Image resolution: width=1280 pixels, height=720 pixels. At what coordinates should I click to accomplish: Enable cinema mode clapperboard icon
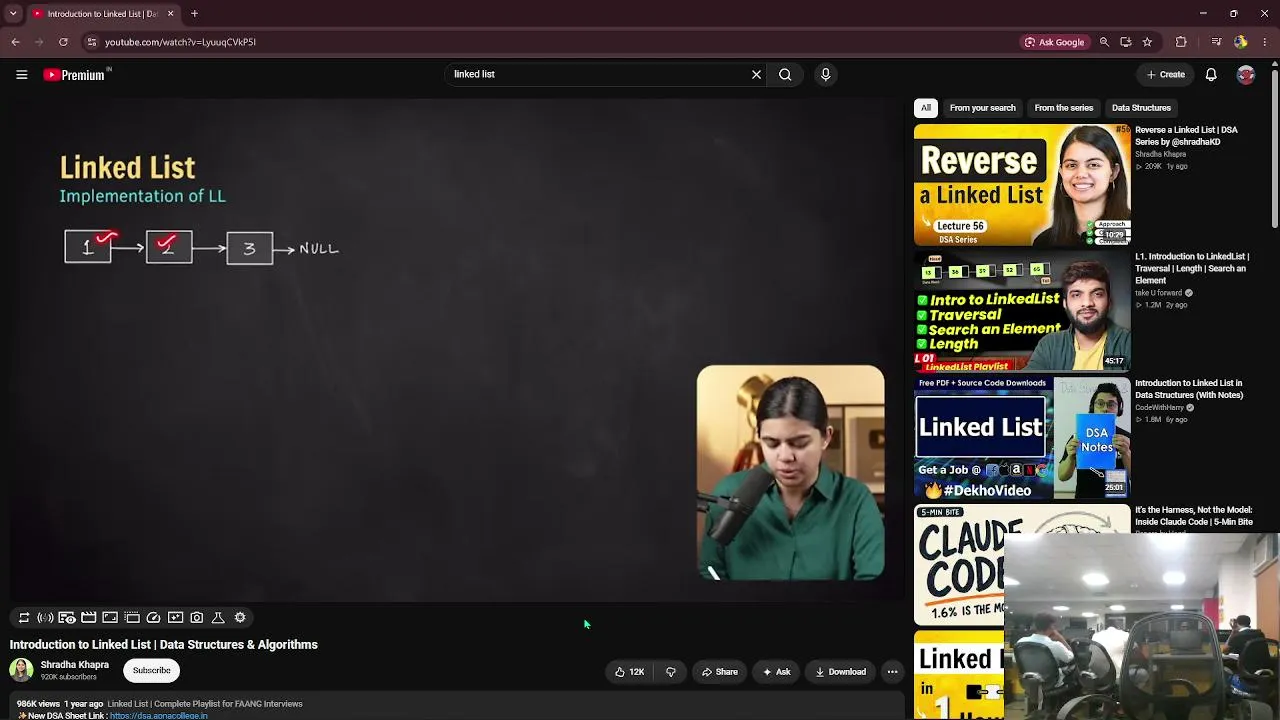(89, 618)
